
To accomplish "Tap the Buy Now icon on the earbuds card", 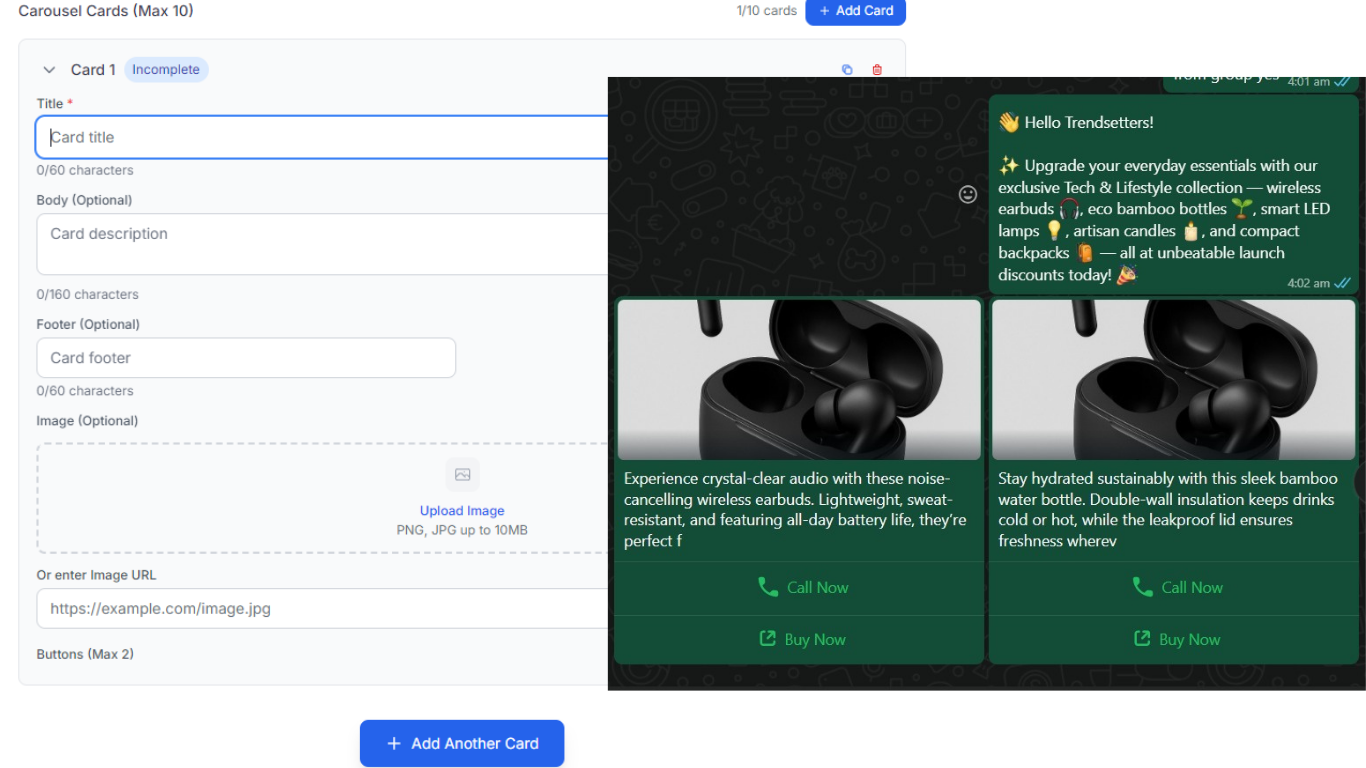I will (x=767, y=639).
